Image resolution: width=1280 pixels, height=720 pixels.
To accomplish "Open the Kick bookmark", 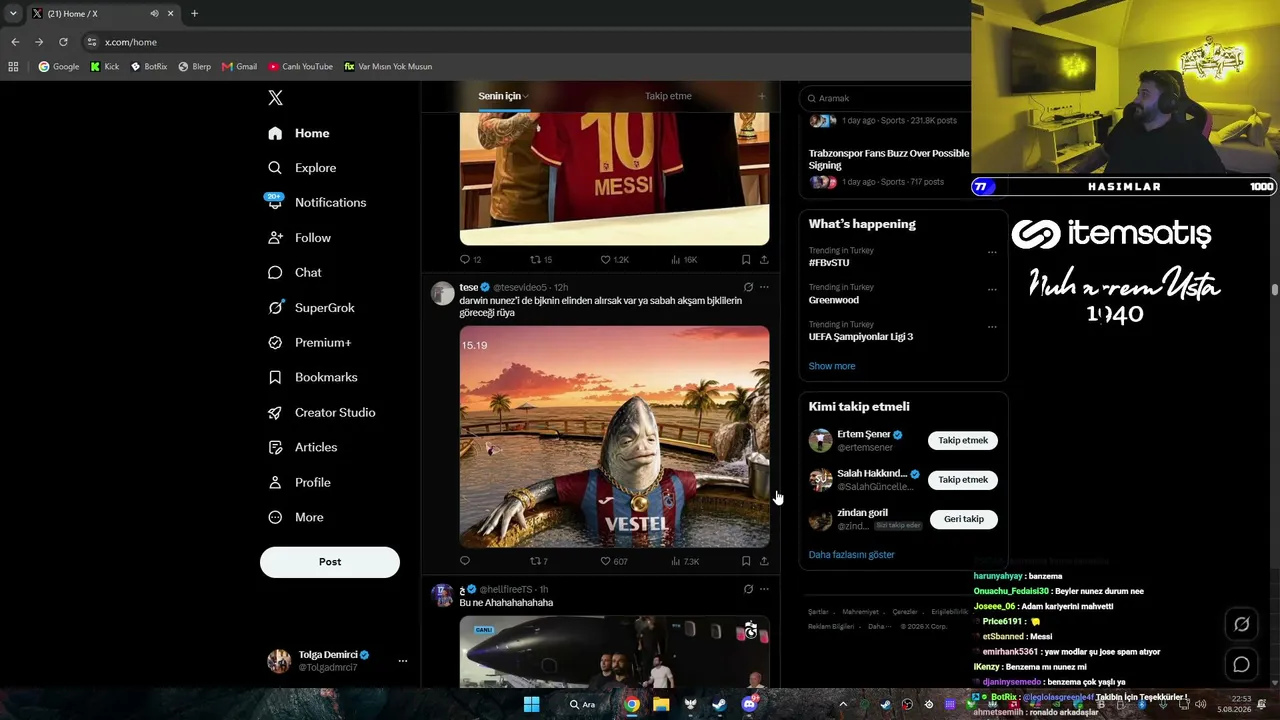I will click(104, 67).
